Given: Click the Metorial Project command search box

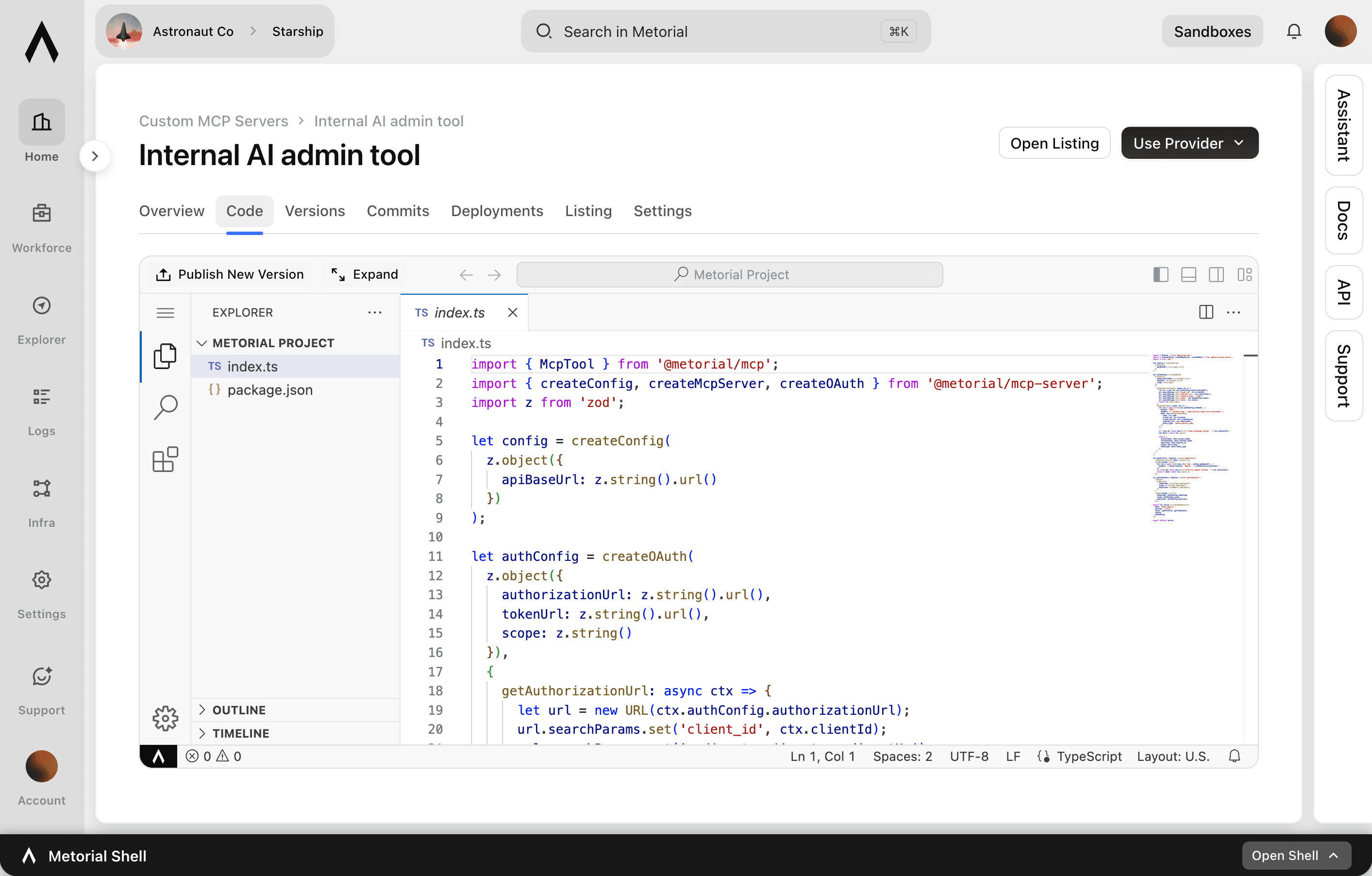Looking at the screenshot, I should (729, 275).
